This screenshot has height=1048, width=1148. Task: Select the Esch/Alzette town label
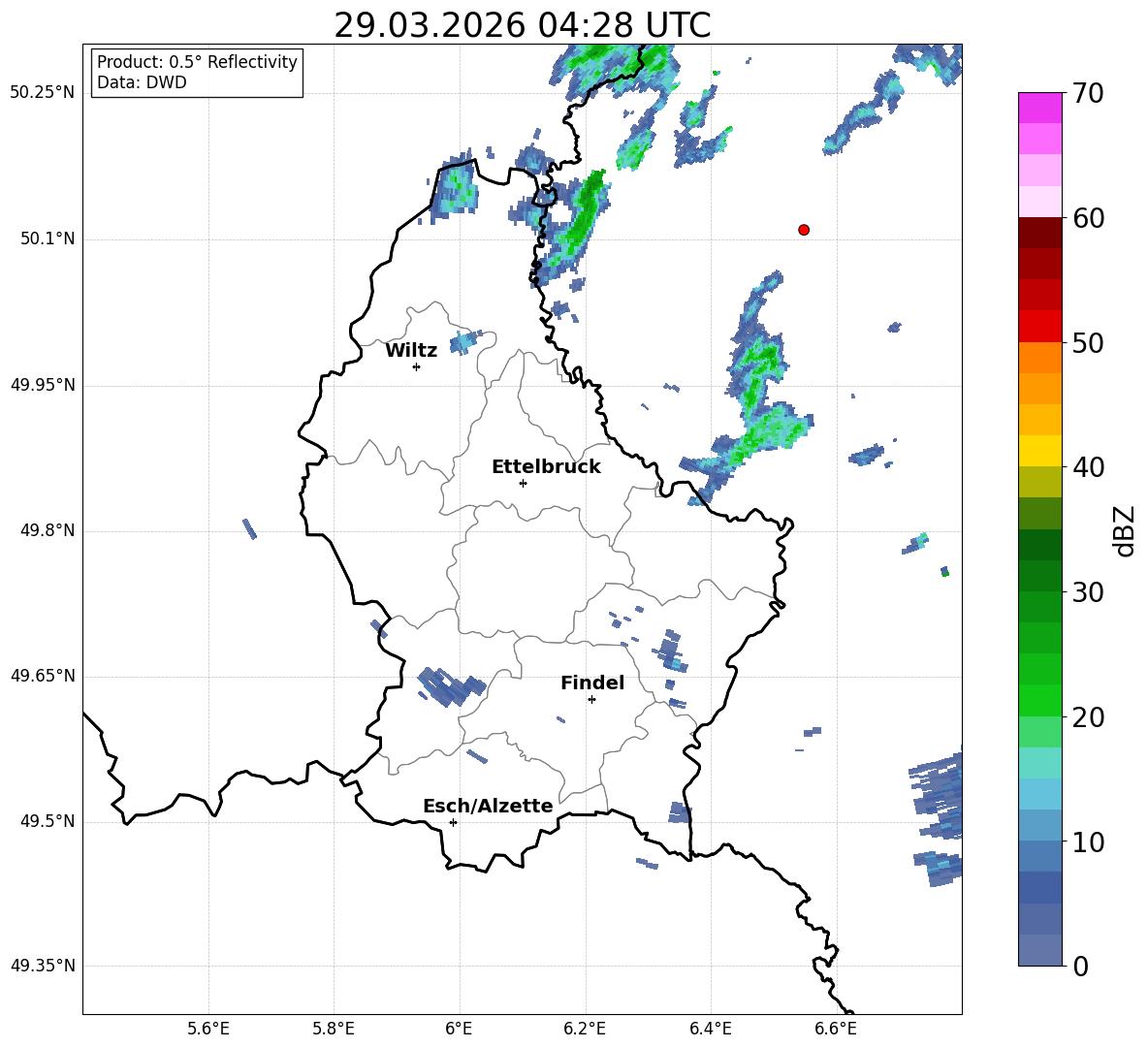[488, 807]
